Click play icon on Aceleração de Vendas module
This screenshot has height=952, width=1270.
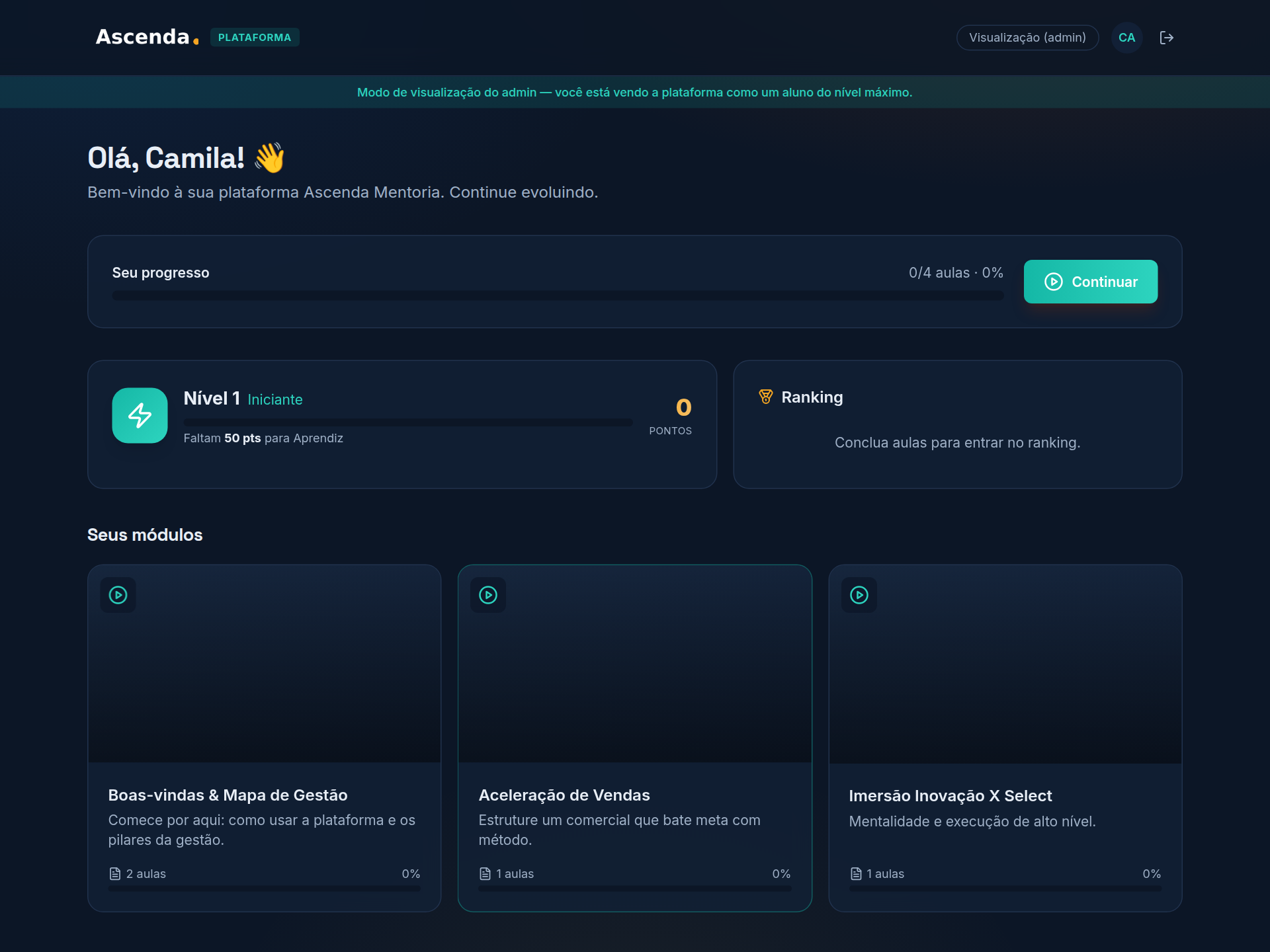(488, 595)
